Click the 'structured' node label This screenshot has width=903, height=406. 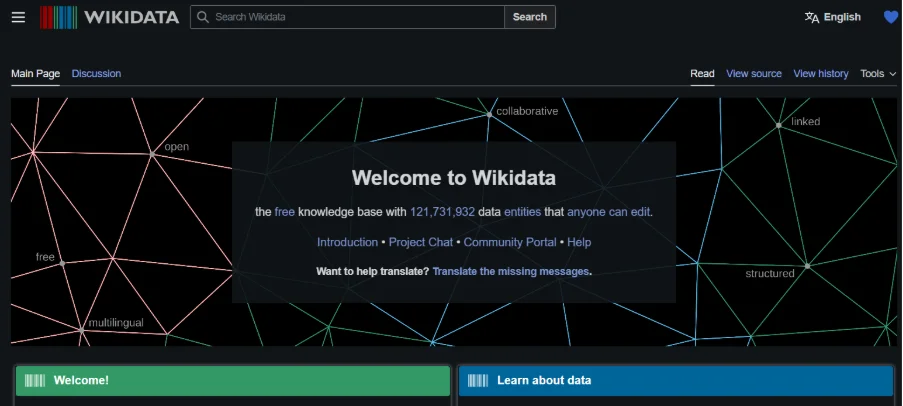[769, 274]
